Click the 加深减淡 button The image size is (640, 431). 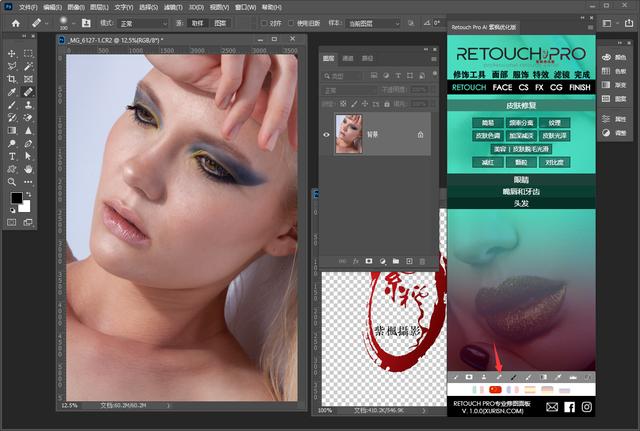pyautogui.click(x=521, y=136)
